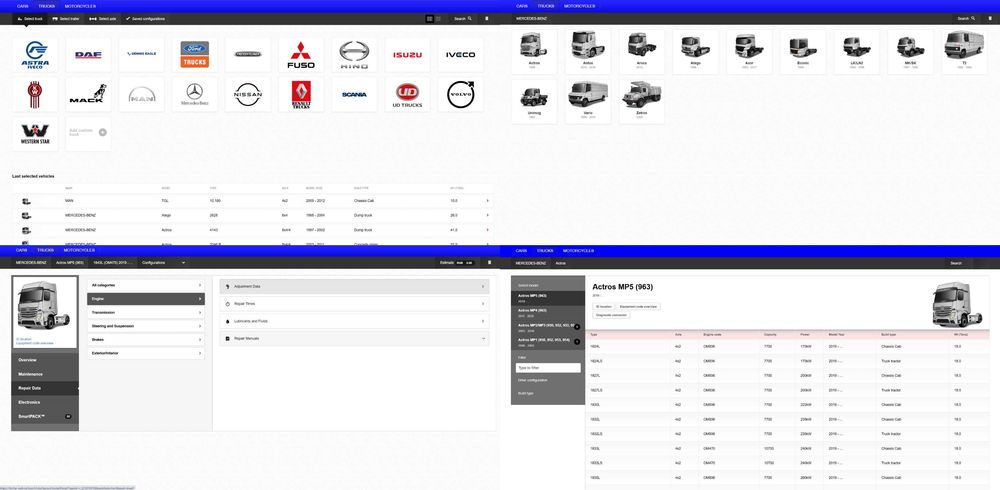1000x490 pixels.
Task: Go to MOTORCYCLES in the brand selection panel
Action: 80,6
